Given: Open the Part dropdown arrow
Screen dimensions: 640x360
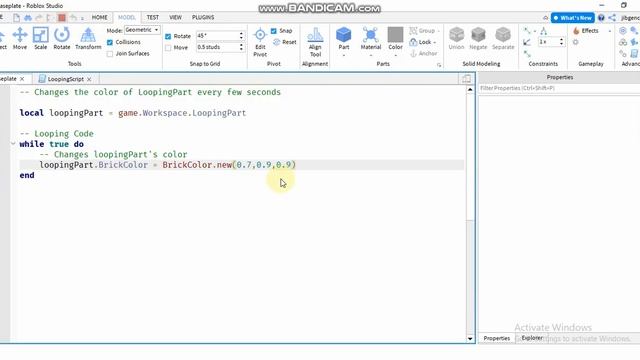Looking at the screenshot, I should (x=344, y=55).
